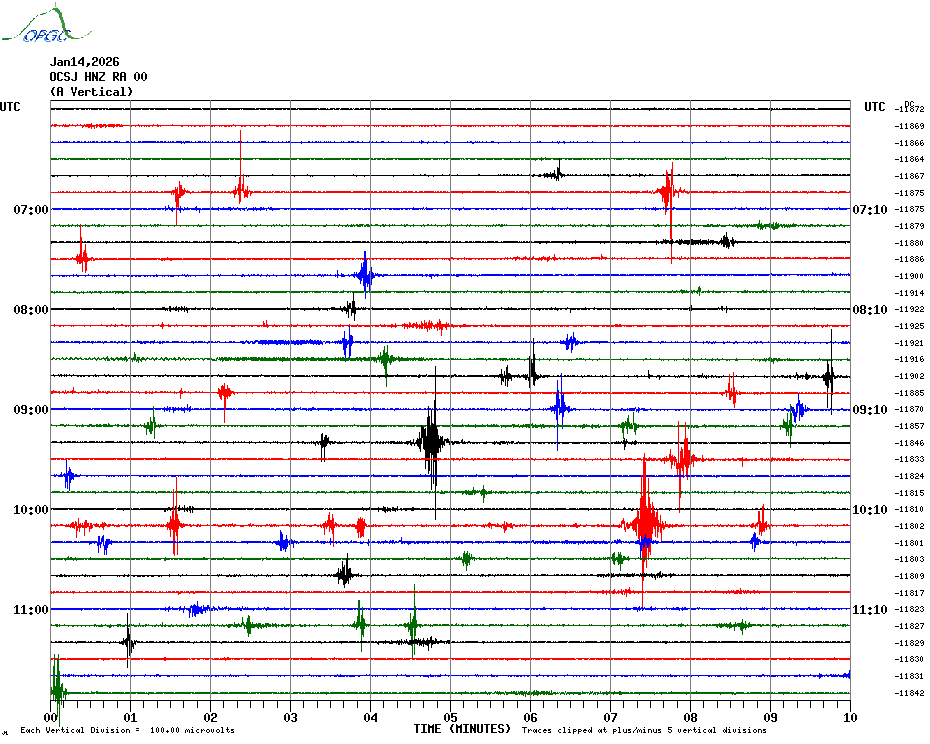Click the -11914 offset value on right

910,293
